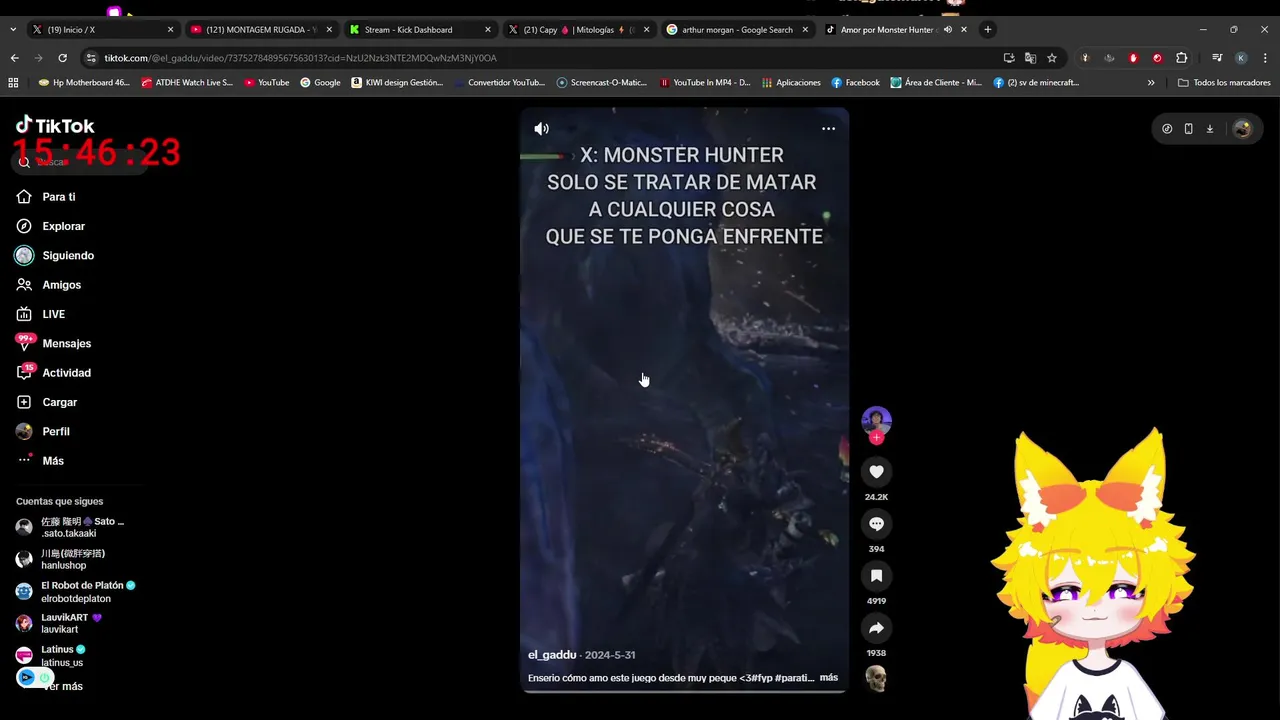Open the Siguiendo feed
The height and width of the screenshot is (720, 1280).
pos(68,256)
